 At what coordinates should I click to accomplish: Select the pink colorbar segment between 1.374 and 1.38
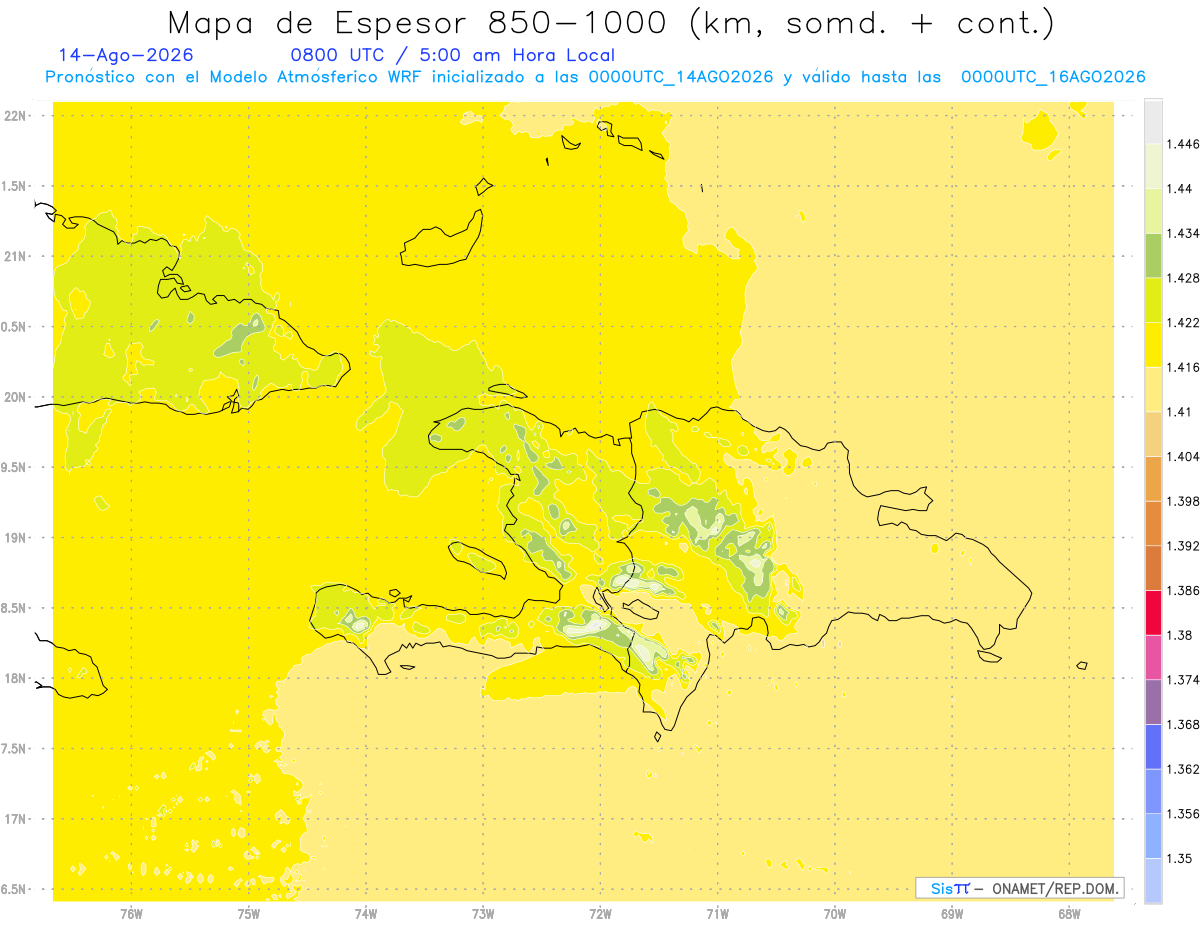tap(1153, 657)
